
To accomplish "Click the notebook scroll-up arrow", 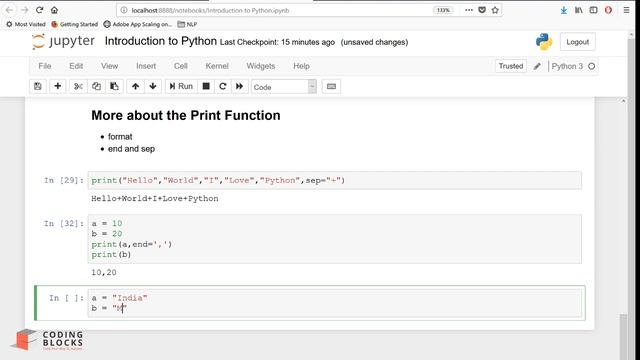I will click(623, 101).
